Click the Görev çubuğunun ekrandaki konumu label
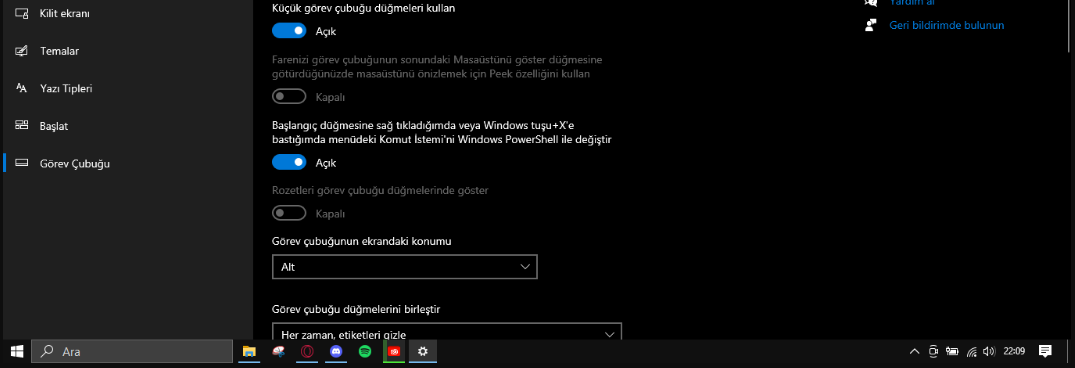1075x368 pixels. (361, 241)
